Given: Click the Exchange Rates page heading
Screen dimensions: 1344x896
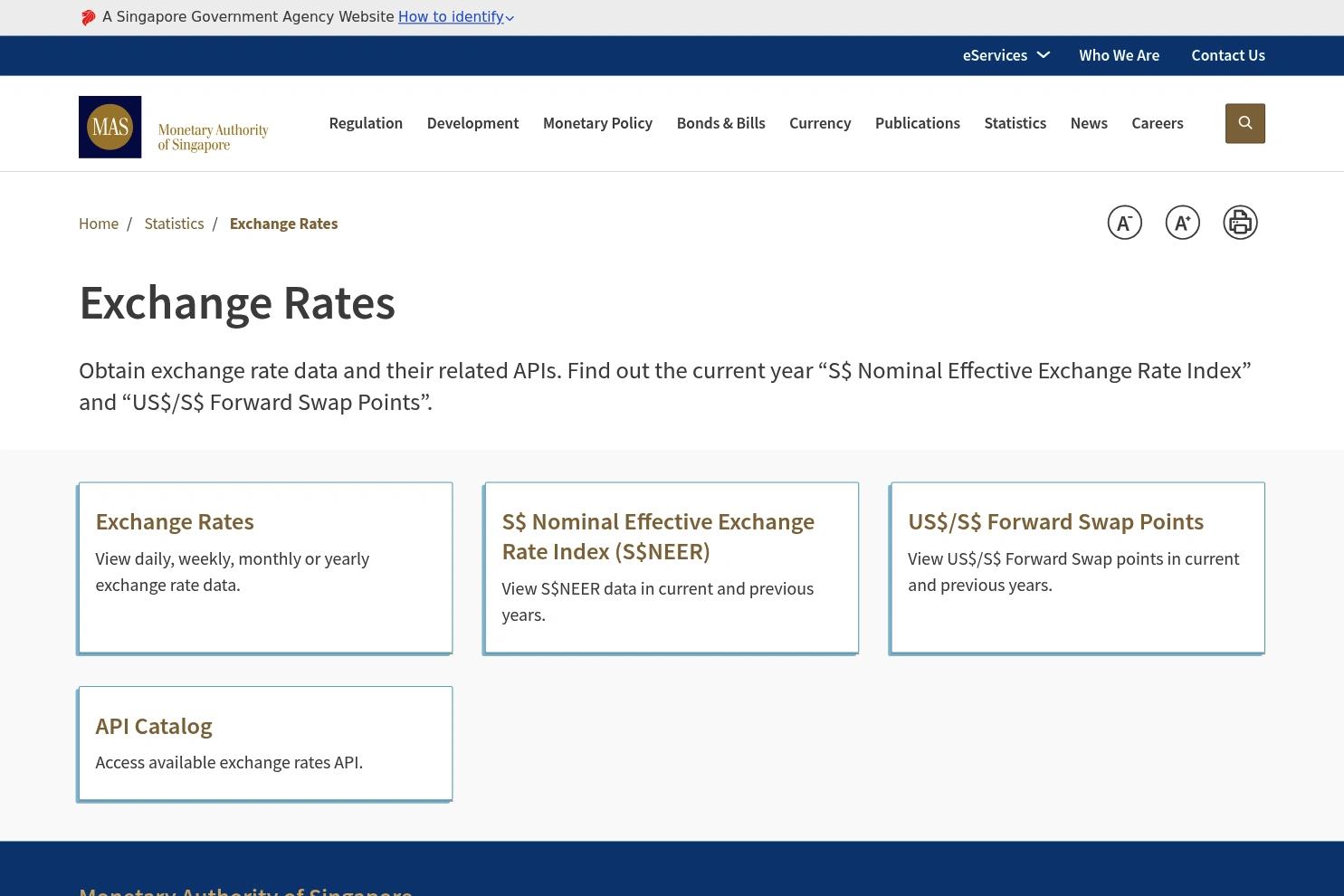Looking at the screenshot, I should (x=237, y=302).
